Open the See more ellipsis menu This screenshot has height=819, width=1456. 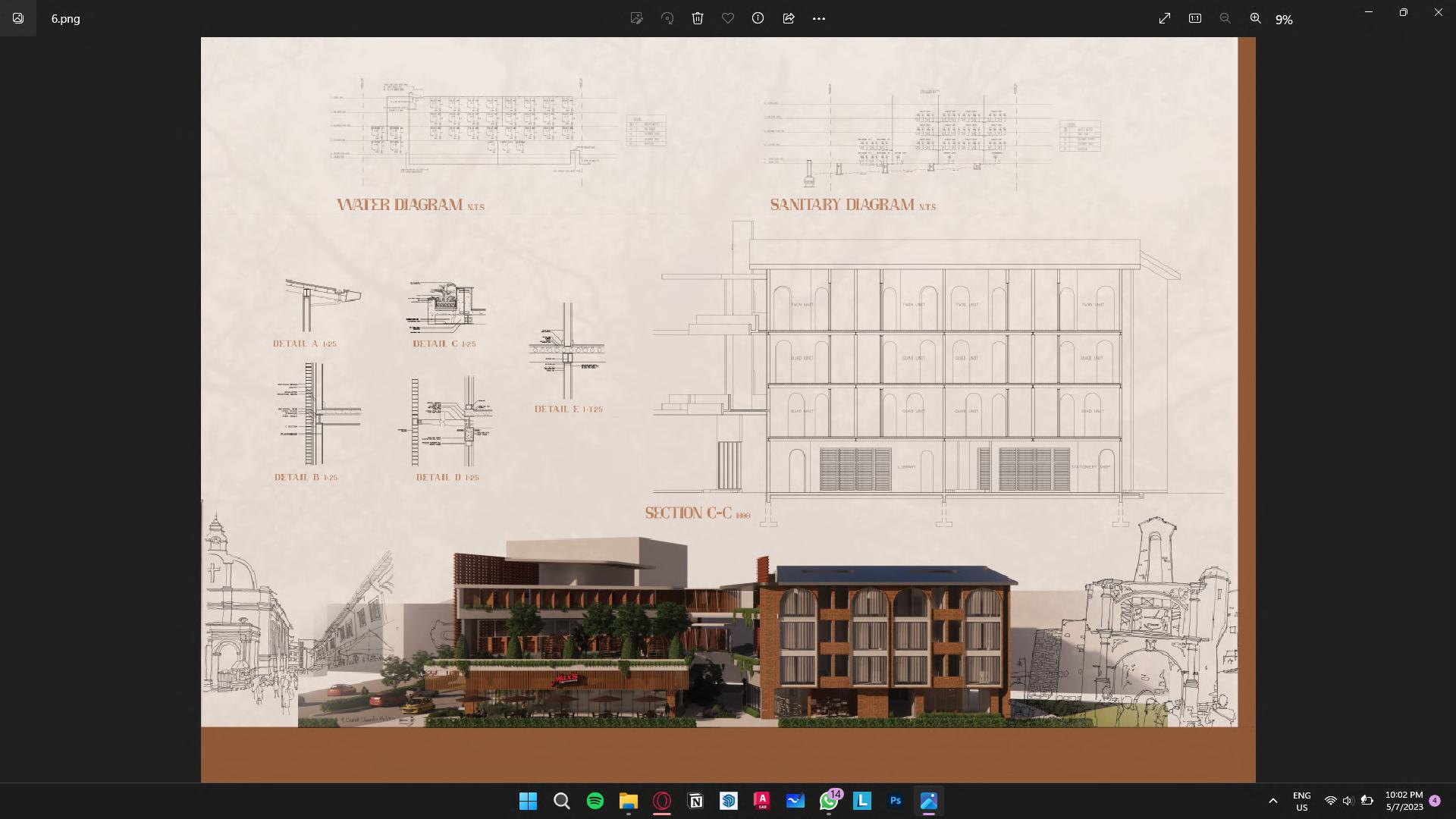[x=819, y=18]
